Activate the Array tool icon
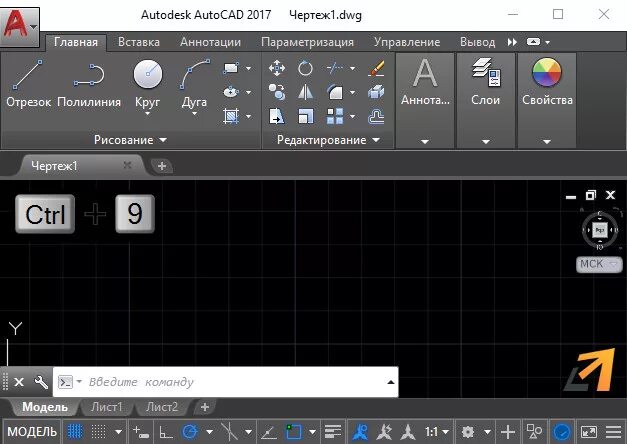 pyautogui.click(x=335, y=116)
